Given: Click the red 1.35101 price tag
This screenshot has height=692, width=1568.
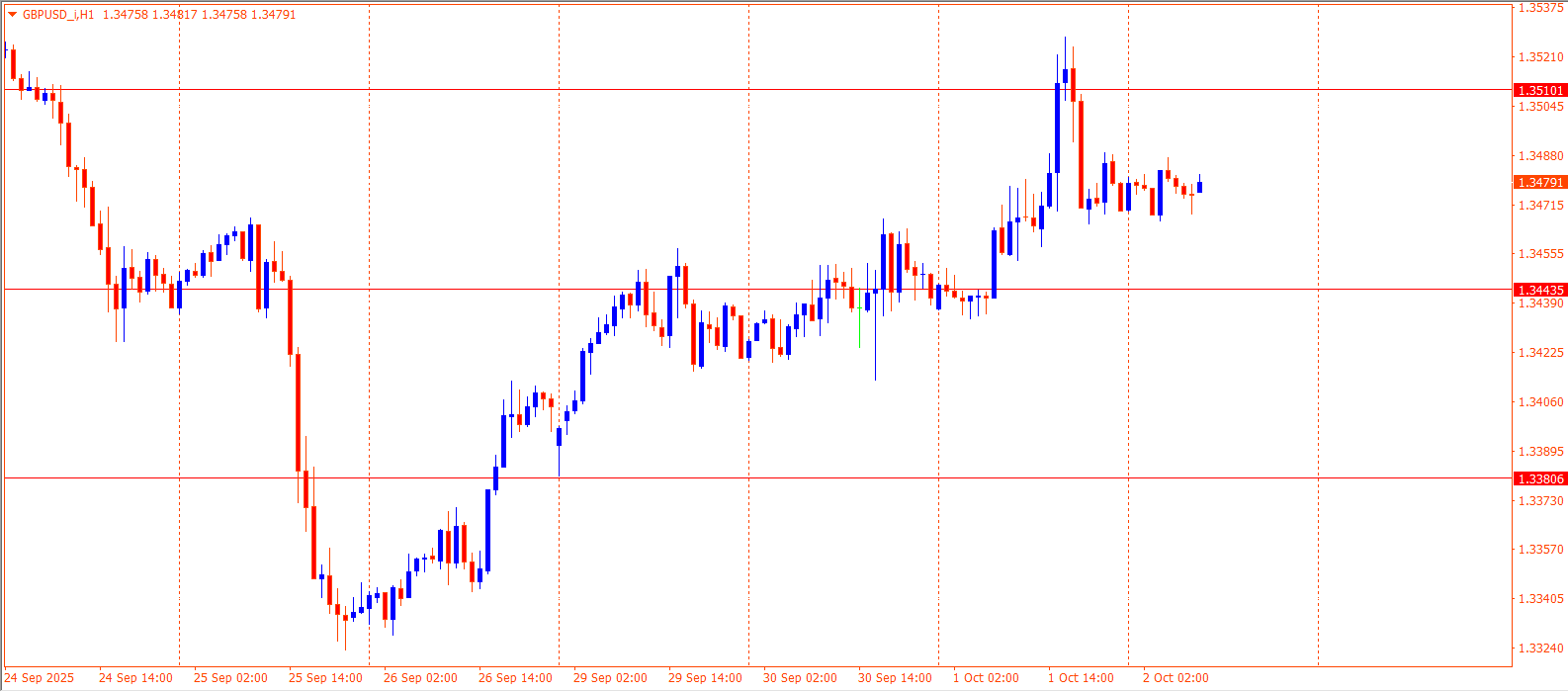Looking at the screenshot, I should pos(1540,90).
